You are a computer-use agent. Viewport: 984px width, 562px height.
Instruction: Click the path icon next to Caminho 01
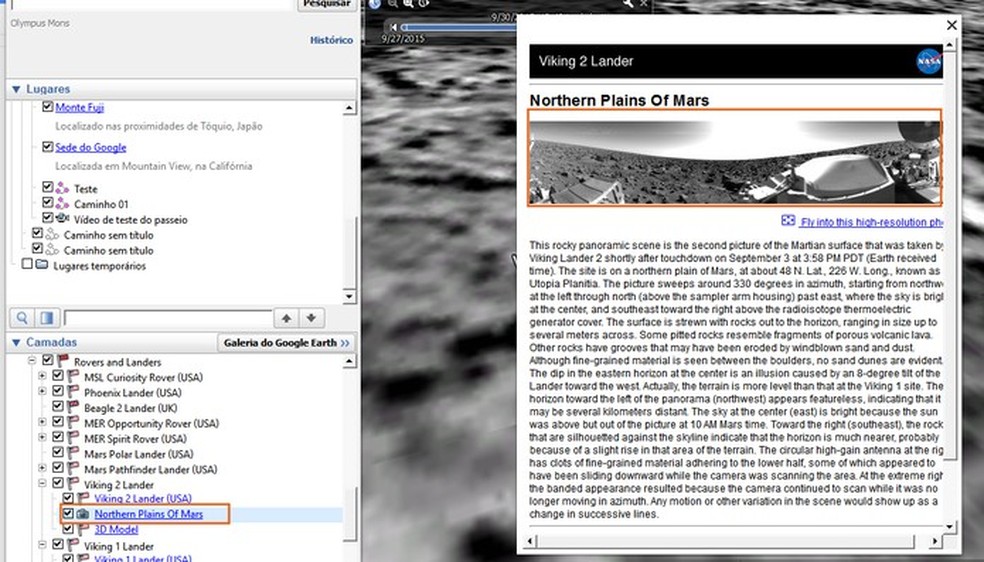(62, 203)
